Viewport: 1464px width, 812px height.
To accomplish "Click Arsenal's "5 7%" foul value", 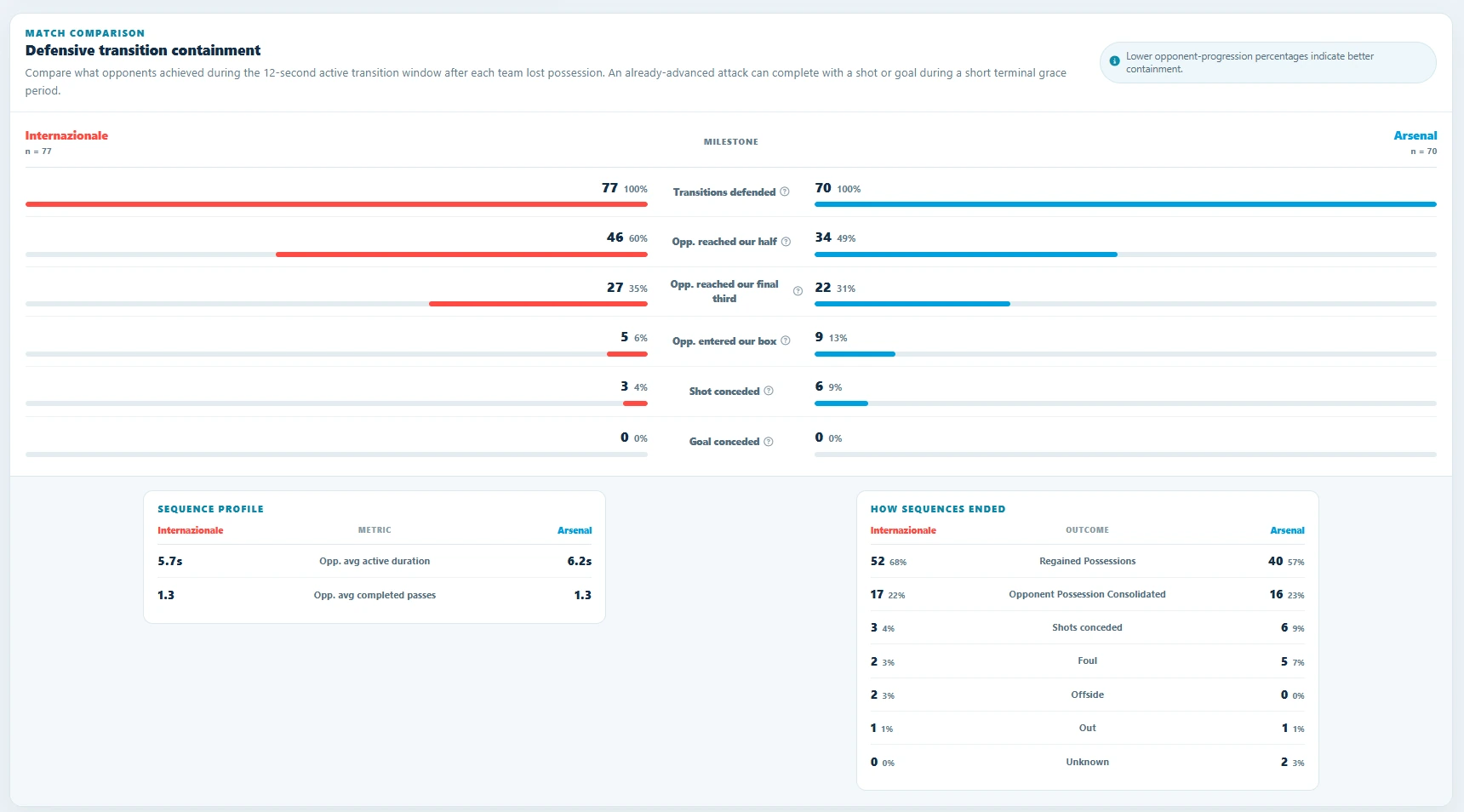I will tap(1293, 661).
